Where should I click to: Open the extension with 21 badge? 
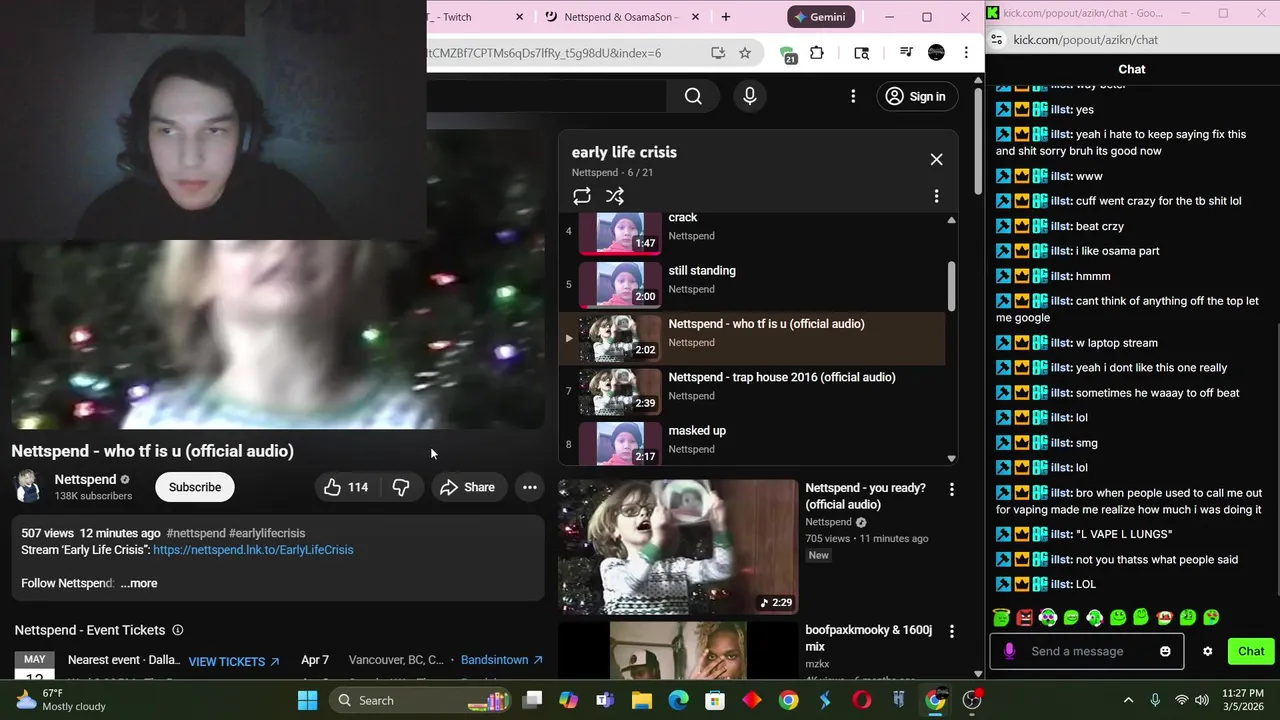click(788, 54)
